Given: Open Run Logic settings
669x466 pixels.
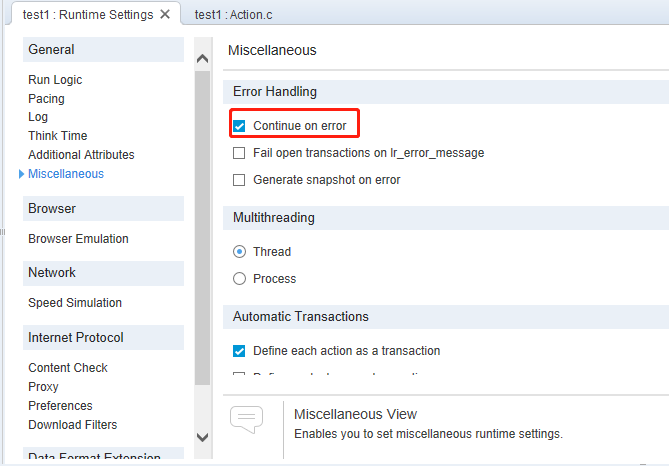Looking at the screenshot, I should [x=55, y=80].
